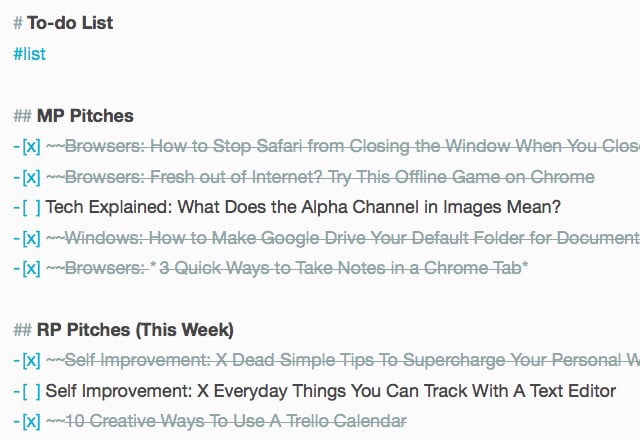Uncheck the Trello Calendar task checkbox
Viewport: 640px width, 440px height.
pyautogui.click(x=31, y=422)
